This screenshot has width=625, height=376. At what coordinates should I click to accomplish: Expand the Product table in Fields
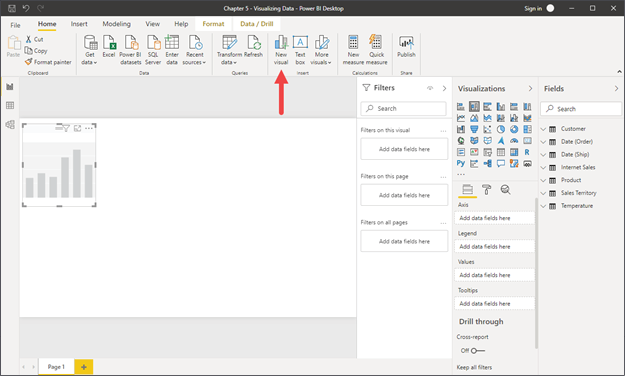tap(543, 180)
